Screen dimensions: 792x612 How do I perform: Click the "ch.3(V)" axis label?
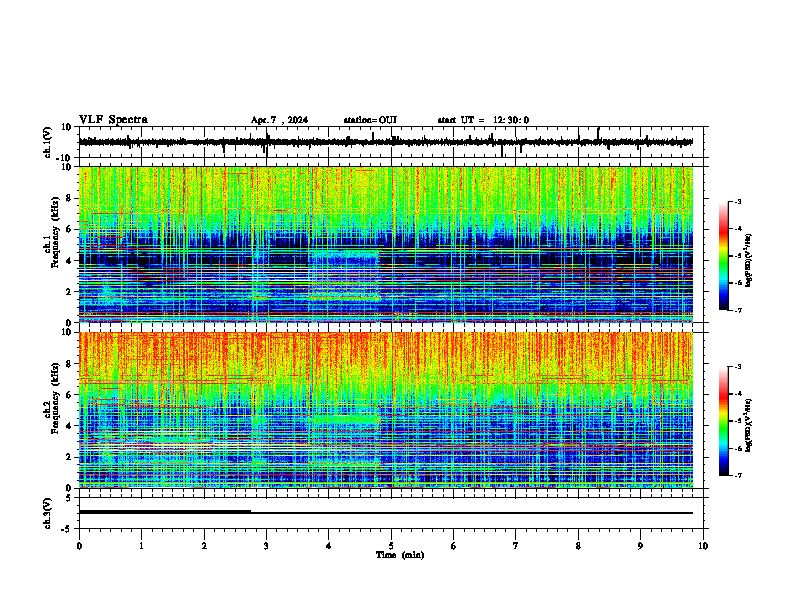[48, 513]
